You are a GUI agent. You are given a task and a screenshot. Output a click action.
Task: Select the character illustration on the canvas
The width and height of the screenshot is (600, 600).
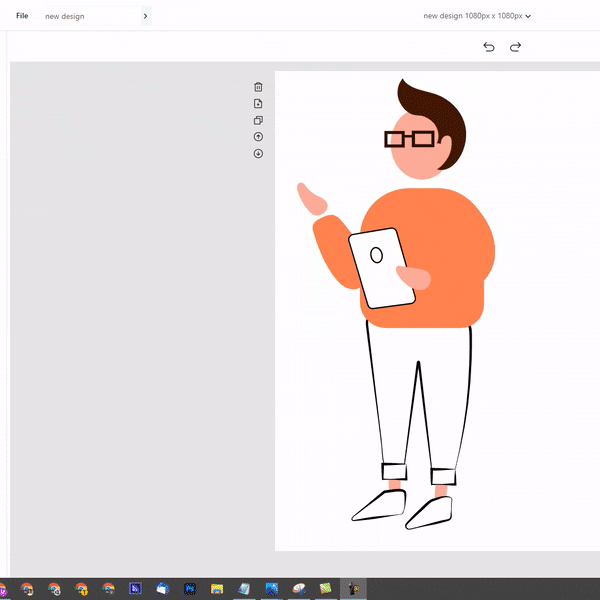tap(396, 304)
